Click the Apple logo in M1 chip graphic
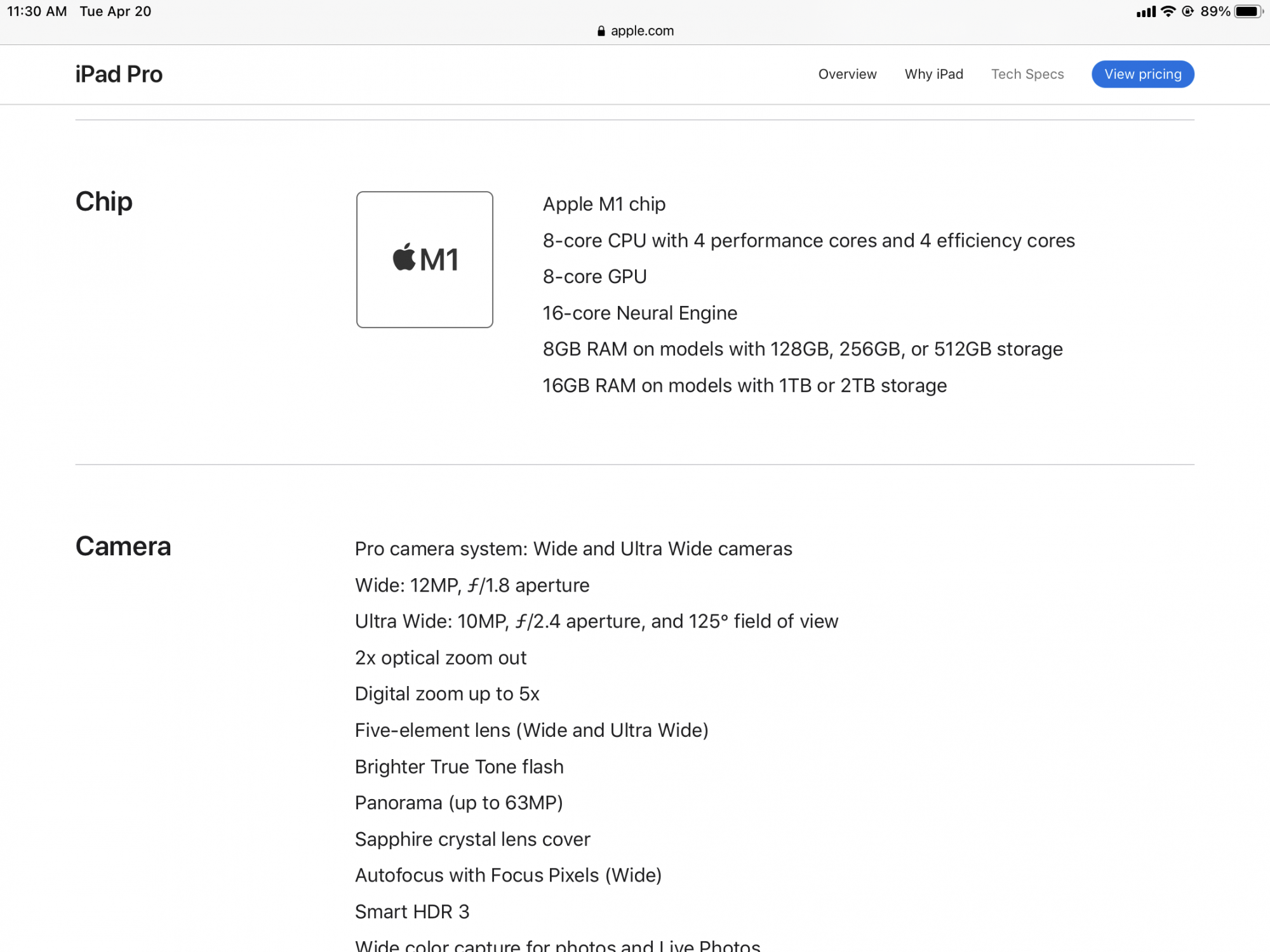The height and width of the screenshot is (952, 1270). [404, 258]
